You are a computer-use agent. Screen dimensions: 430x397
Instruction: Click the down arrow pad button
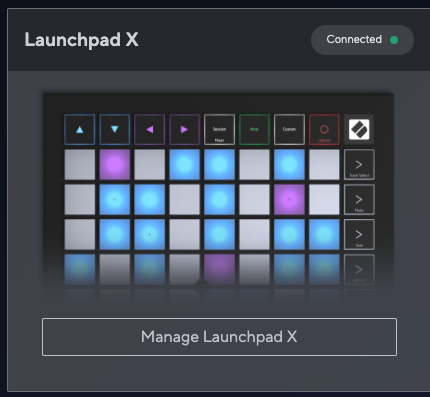(115, 129)
